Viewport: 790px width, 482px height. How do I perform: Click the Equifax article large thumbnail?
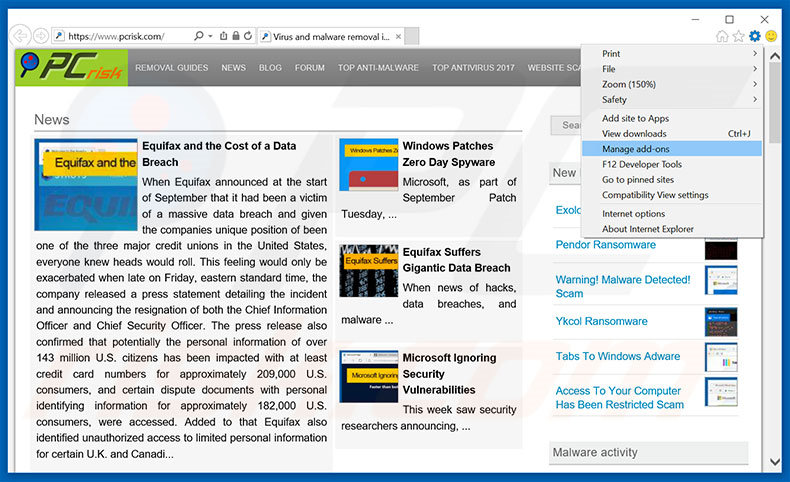coord(86,185)
